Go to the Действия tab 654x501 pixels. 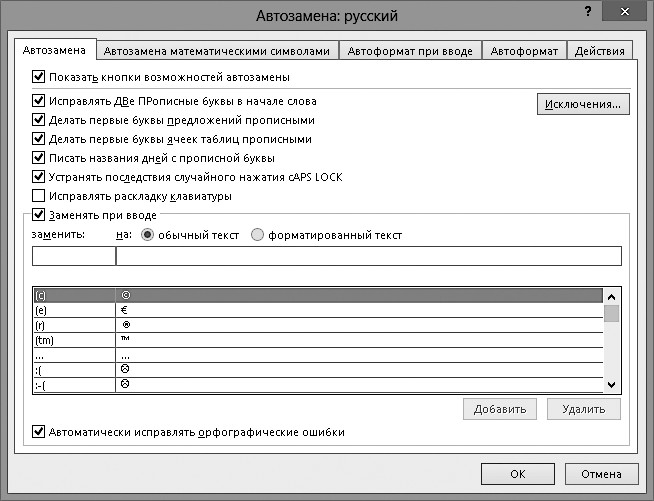600,52
